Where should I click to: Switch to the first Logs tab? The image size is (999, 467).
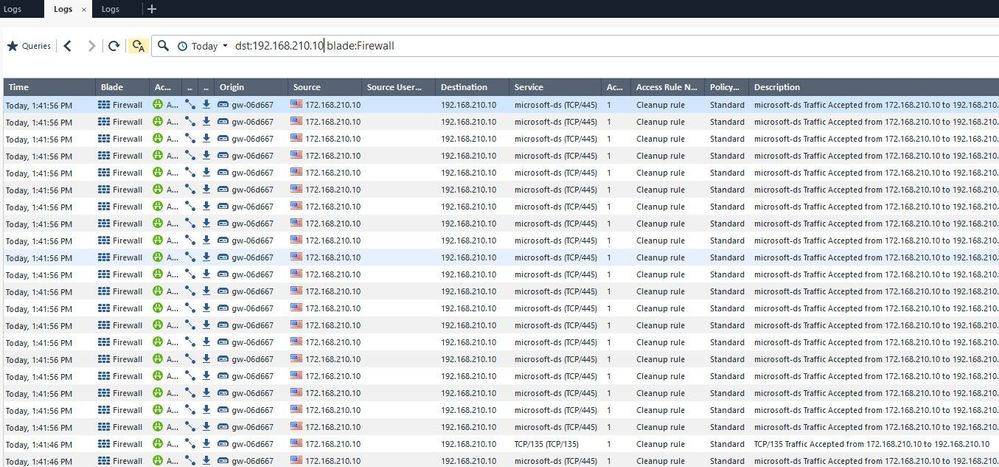(x=14, y=9)
